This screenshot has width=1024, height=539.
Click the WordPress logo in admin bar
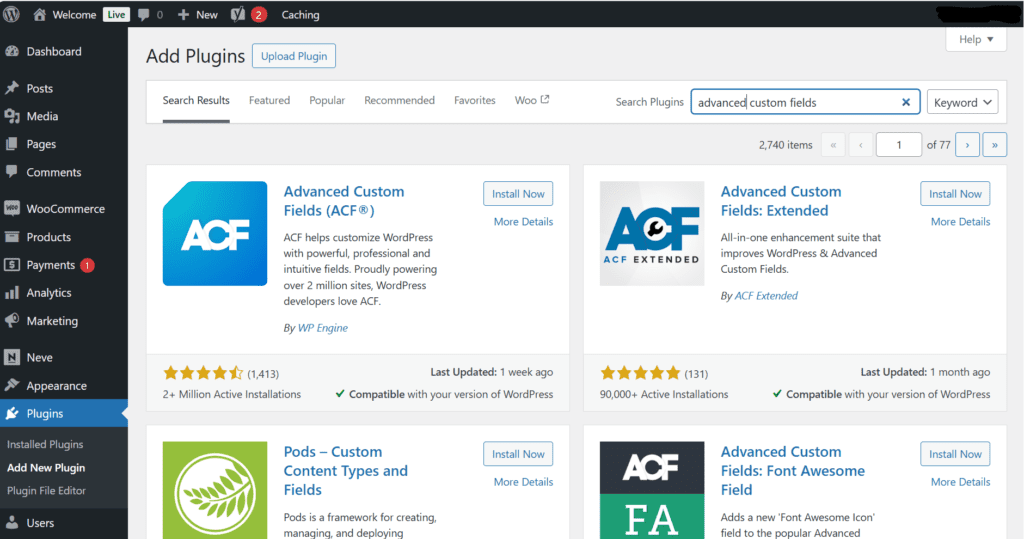click(11, 14)
